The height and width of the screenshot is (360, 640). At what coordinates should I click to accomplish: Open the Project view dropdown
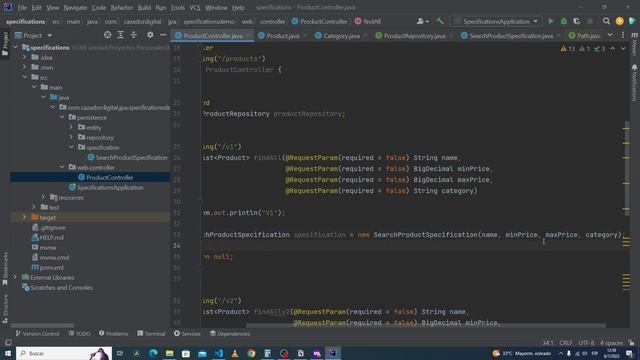tap(33, 36)
